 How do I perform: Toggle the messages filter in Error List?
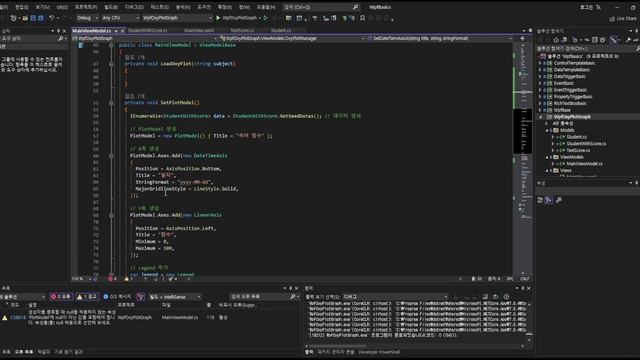117,297
